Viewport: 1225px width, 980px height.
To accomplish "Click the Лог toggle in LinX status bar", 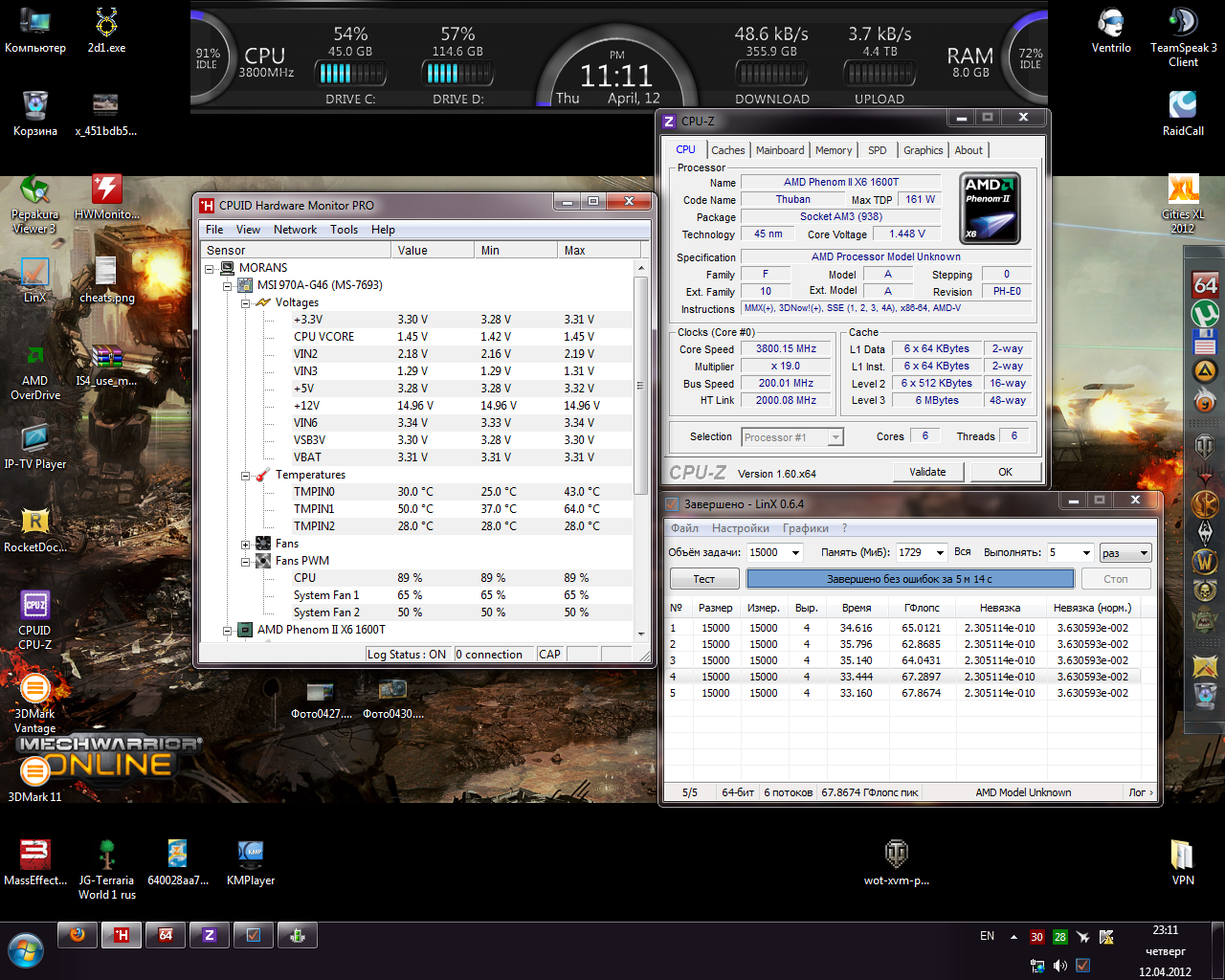I will click(x=1140, y=792).
